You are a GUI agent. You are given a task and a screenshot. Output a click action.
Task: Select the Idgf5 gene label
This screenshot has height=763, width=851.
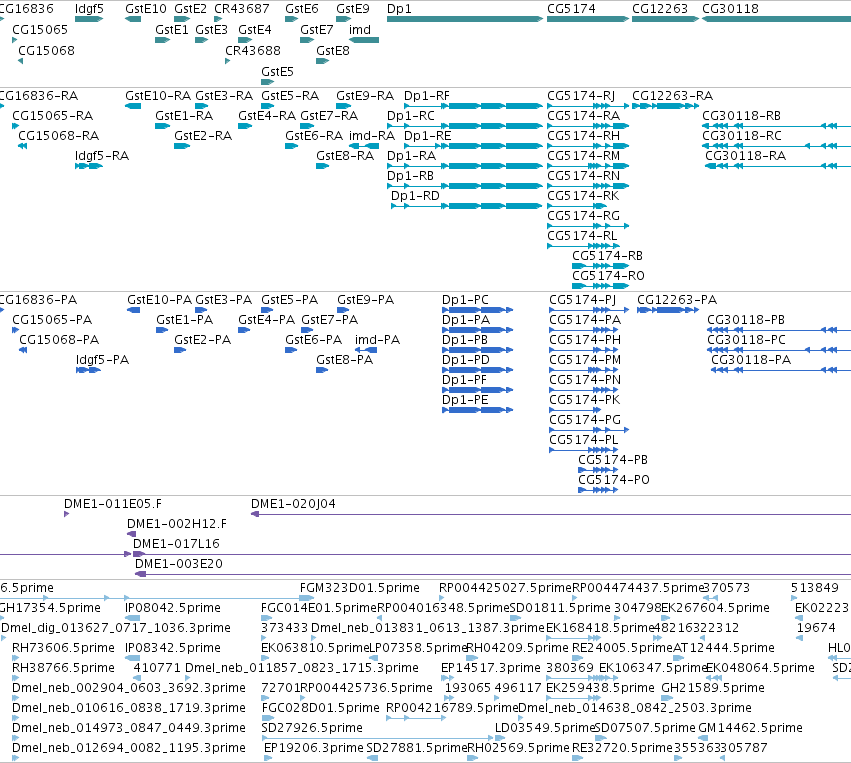(x=89, y=9)
